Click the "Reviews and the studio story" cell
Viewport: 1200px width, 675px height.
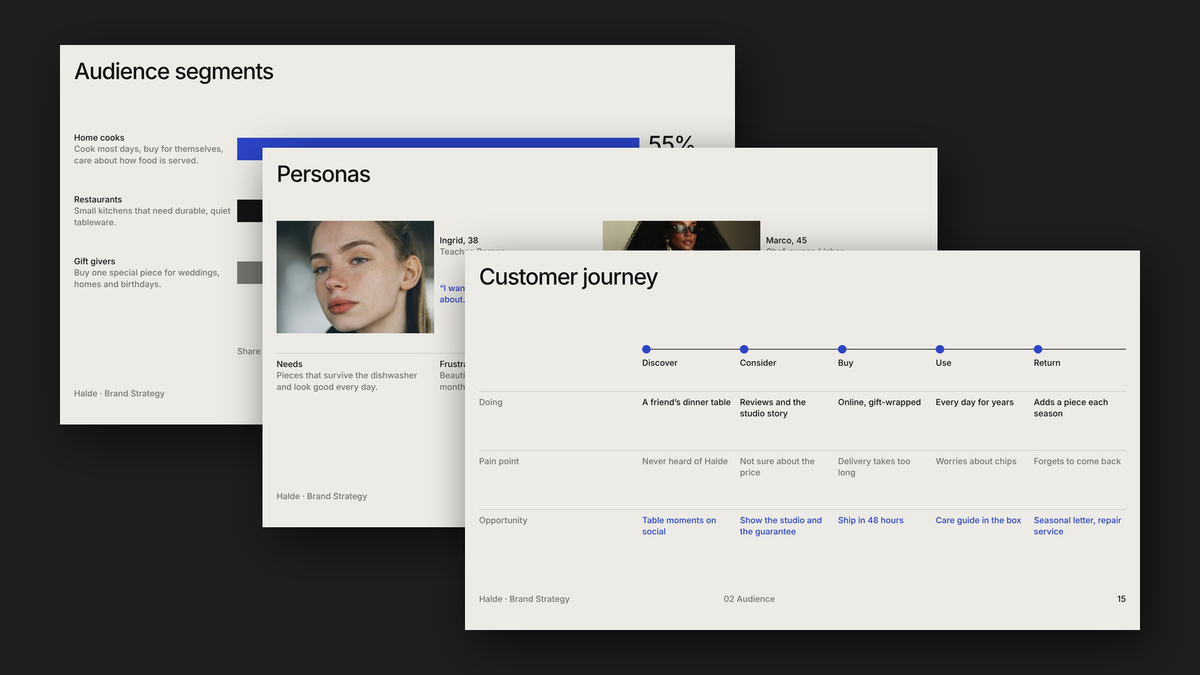tap(773, 408)
